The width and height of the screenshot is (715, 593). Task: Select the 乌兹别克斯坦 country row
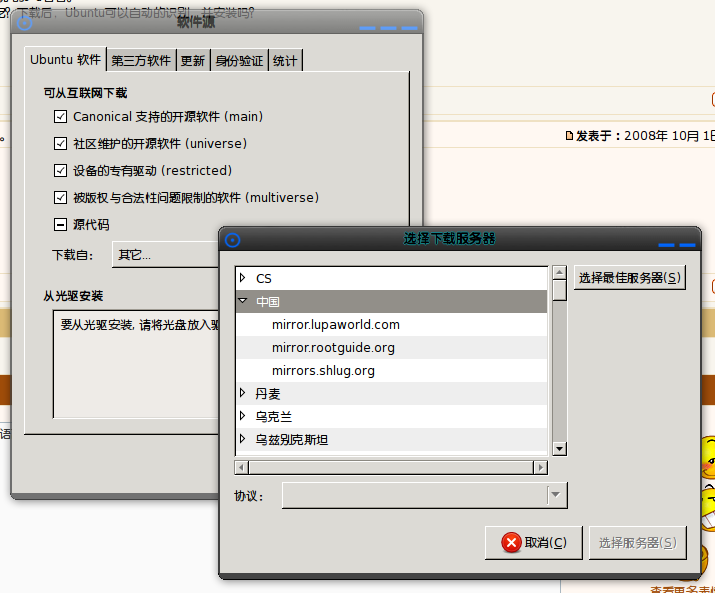(391, 440)
